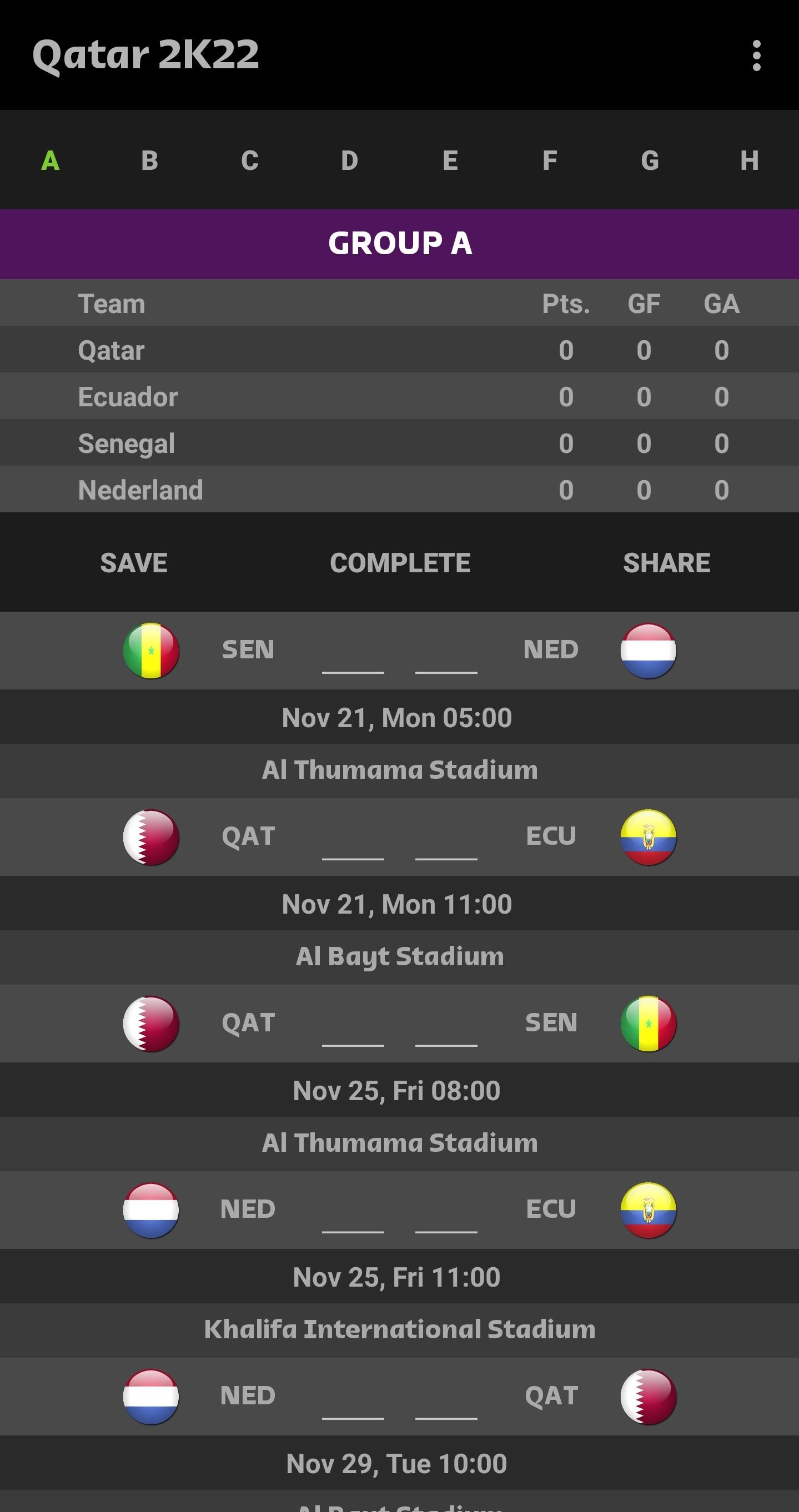The height and width of the screenshot is (1512, 799).
Task: Tap Qatar flag in QAT vs ECU match
Action: (x=151, y=837)
